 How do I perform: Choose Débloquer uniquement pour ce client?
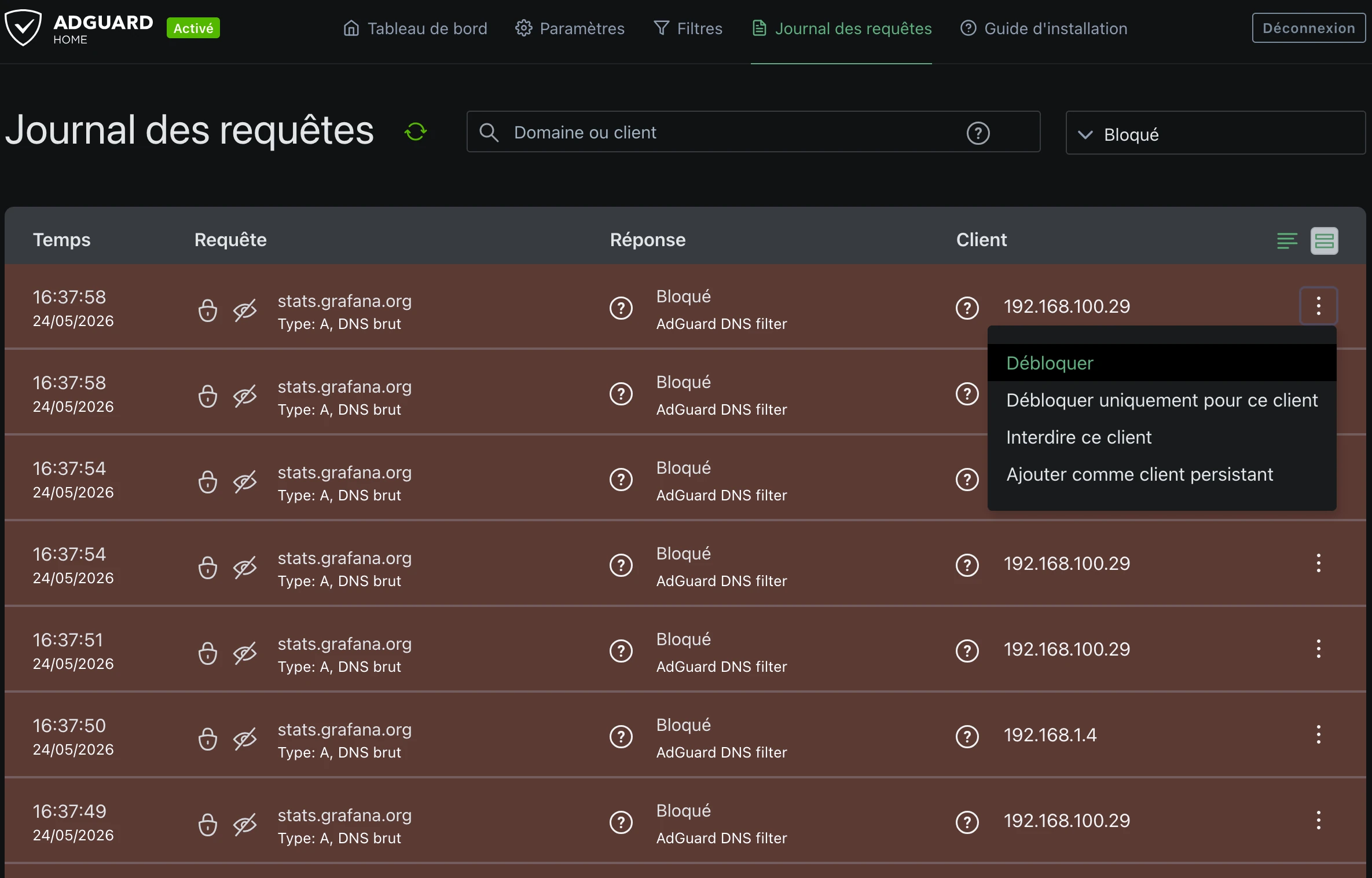click(1162, 400)
